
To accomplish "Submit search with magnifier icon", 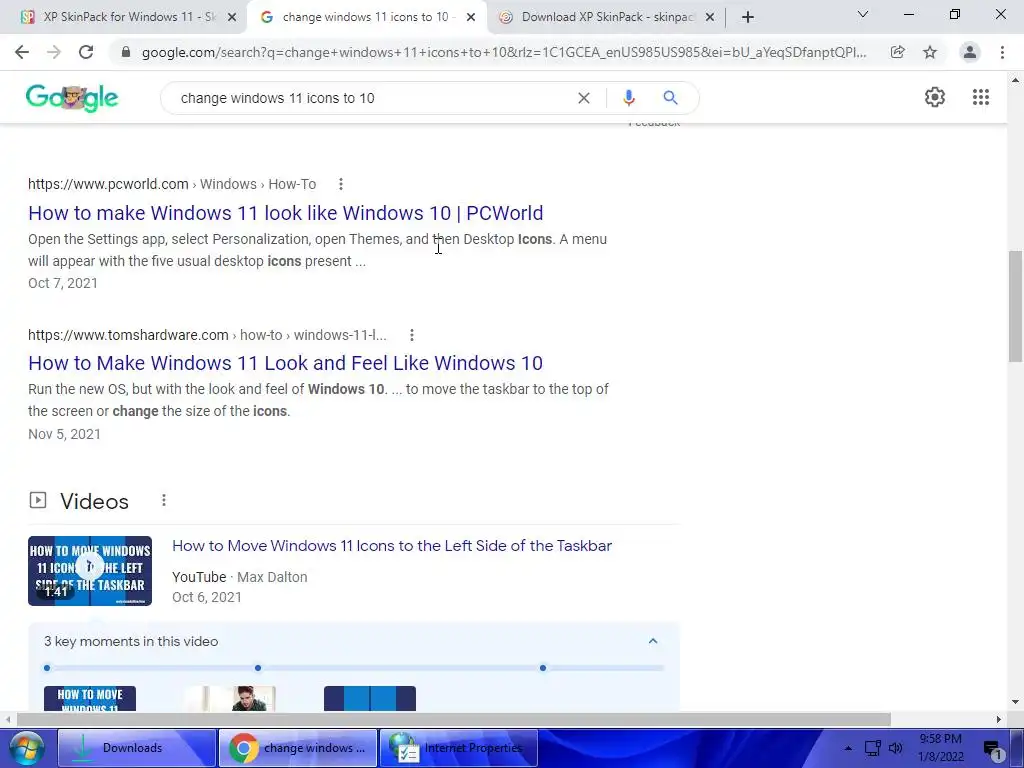I will (670, 98).
